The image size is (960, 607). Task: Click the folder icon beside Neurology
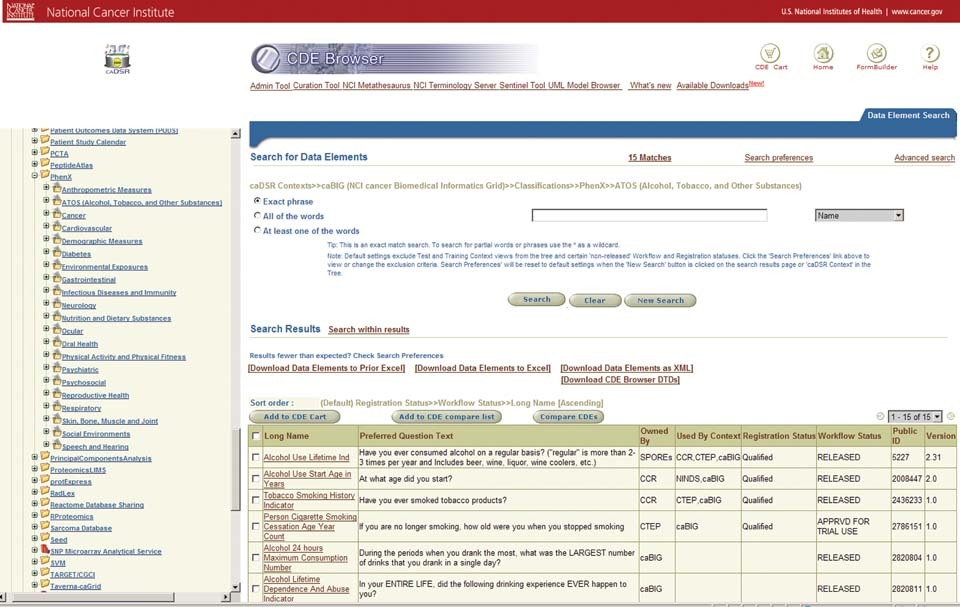click(56, 304)
